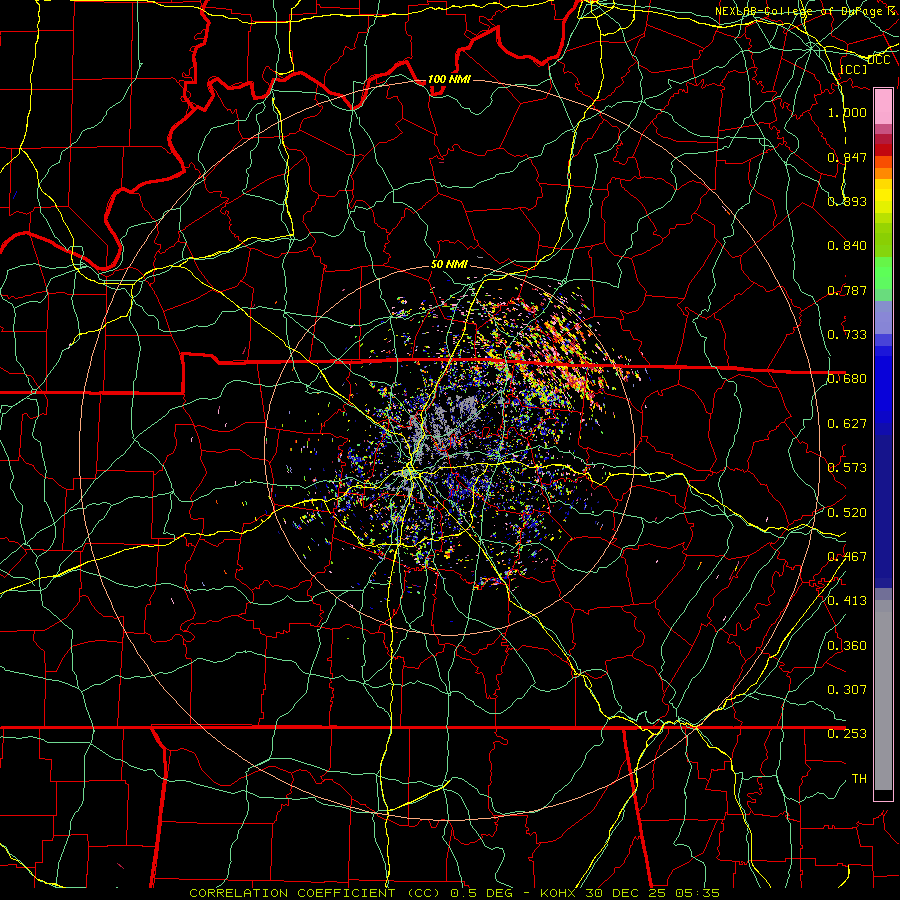Click the 50 NMI range ring label
Screen dimensions: 900x900
(449, 264)
